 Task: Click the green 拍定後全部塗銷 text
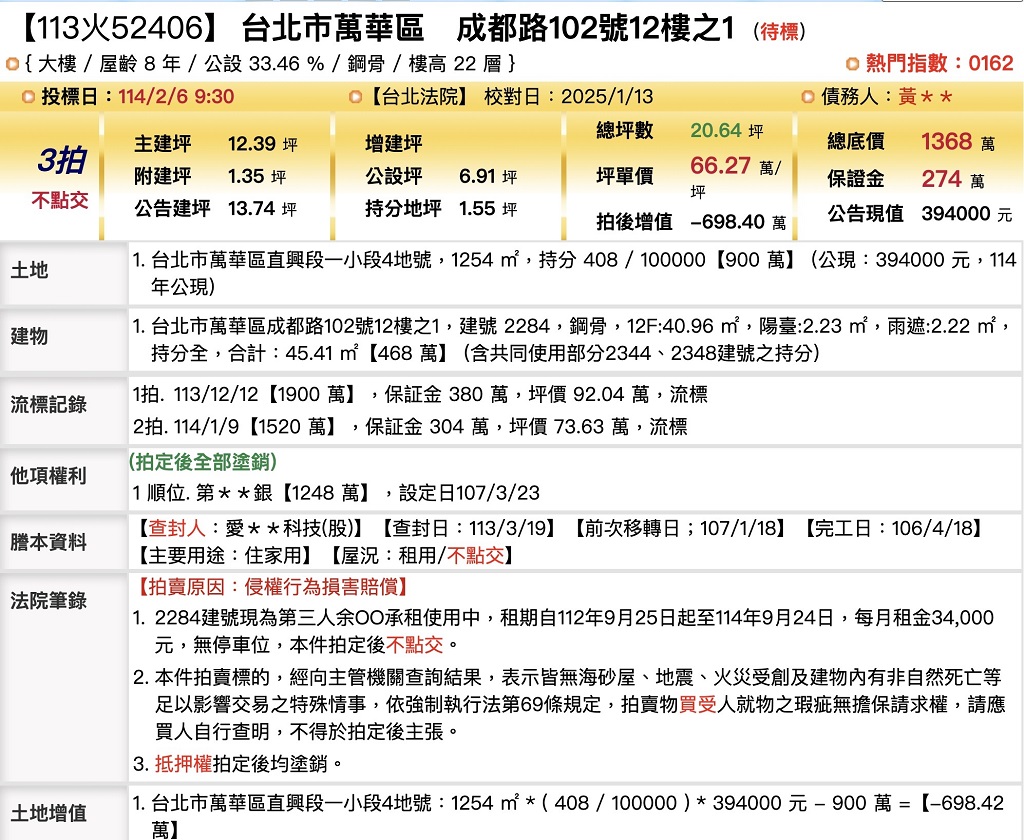(x=203, y=462)
